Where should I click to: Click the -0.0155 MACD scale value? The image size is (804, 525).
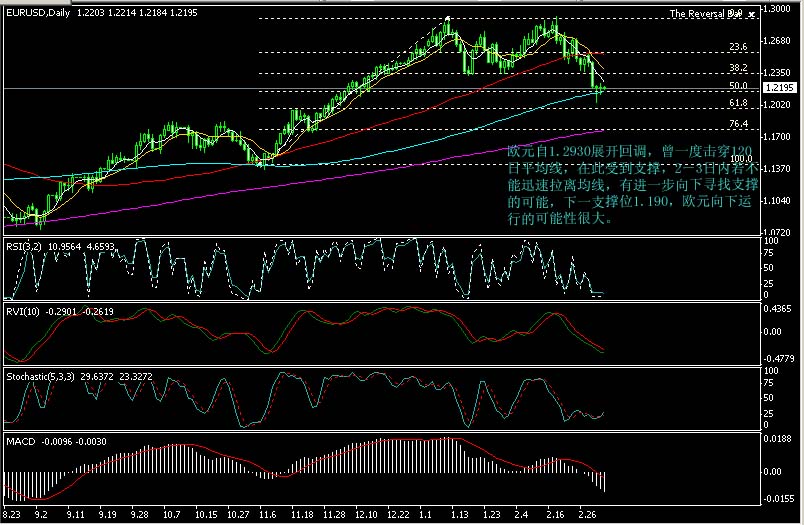[x=778, y=498]
